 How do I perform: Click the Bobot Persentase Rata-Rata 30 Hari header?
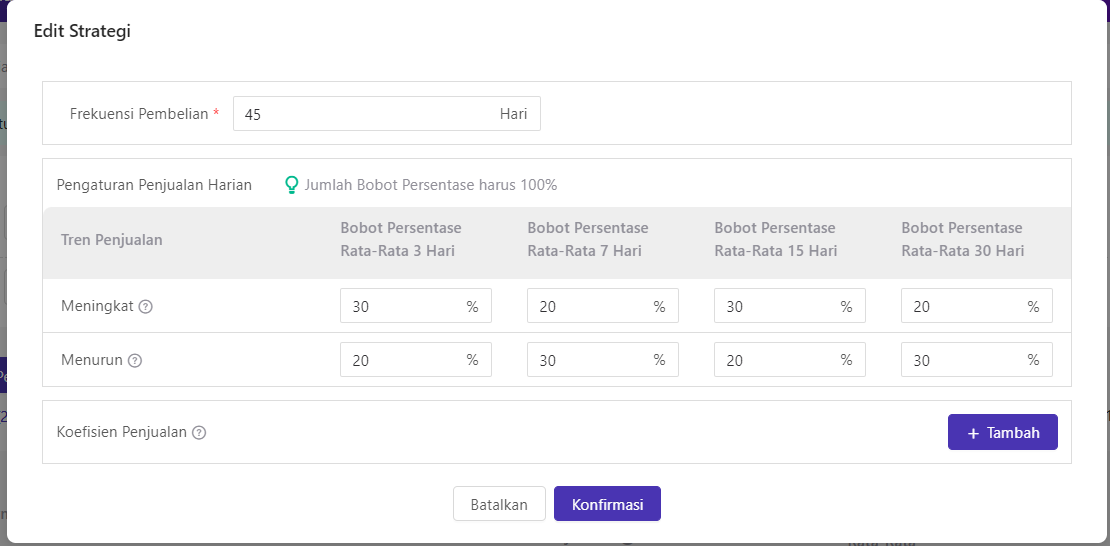click(962, 240)
